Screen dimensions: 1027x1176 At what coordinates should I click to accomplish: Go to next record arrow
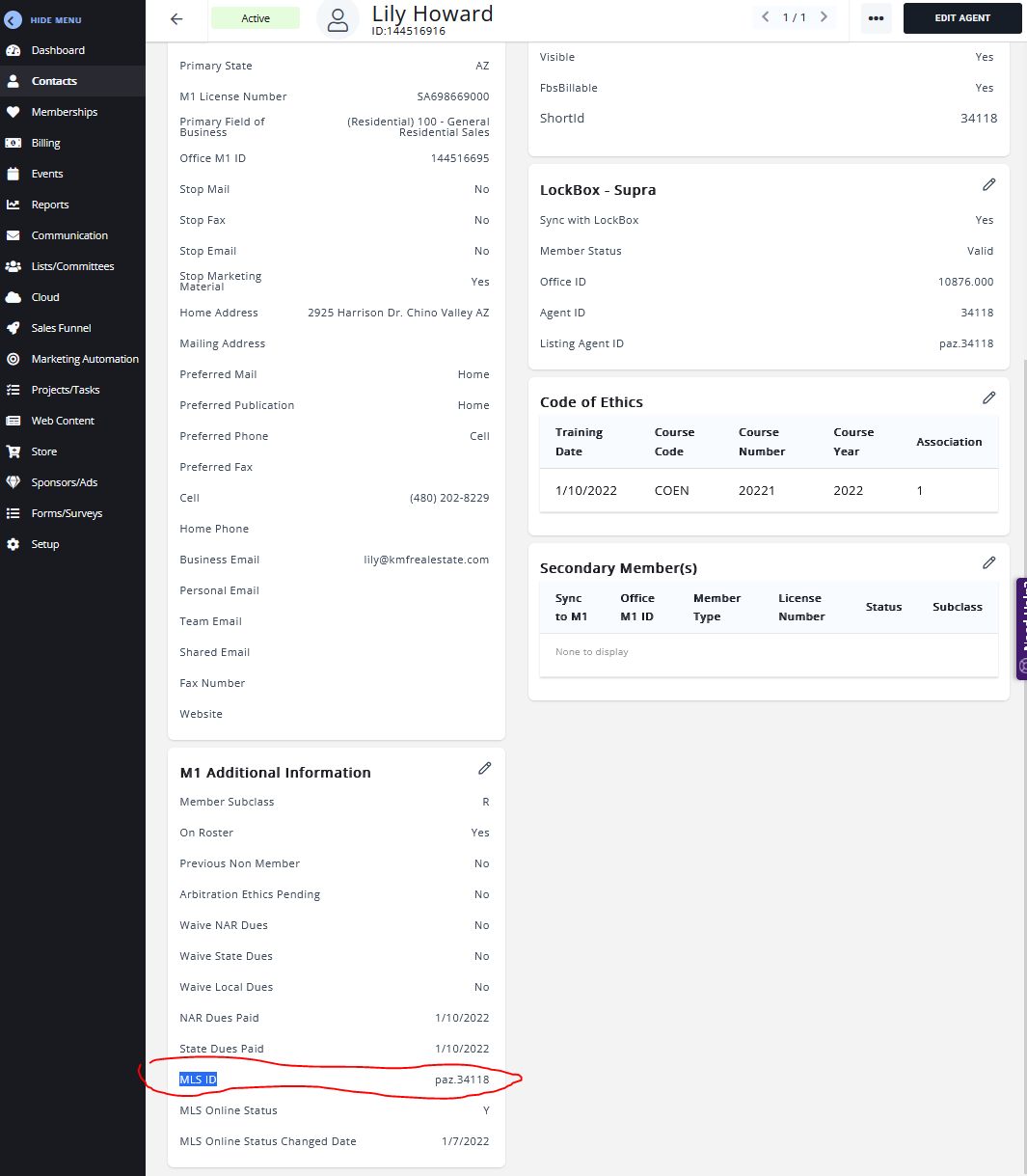pos(824,17)
